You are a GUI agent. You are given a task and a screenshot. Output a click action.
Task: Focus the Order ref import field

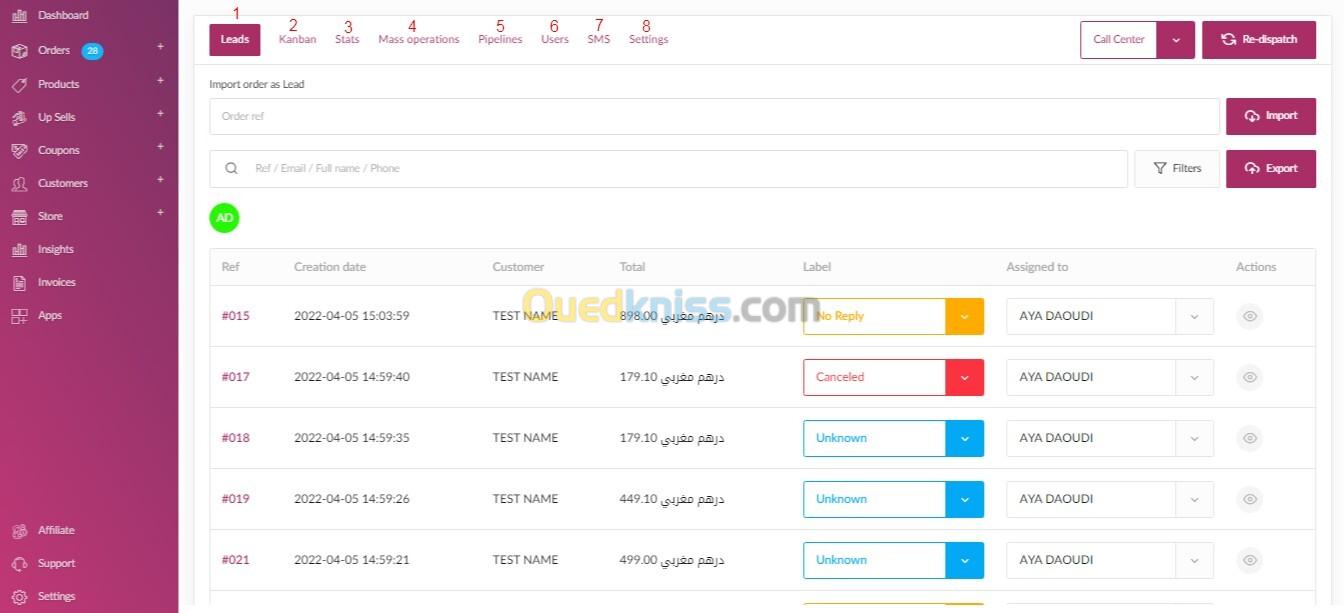714,116
